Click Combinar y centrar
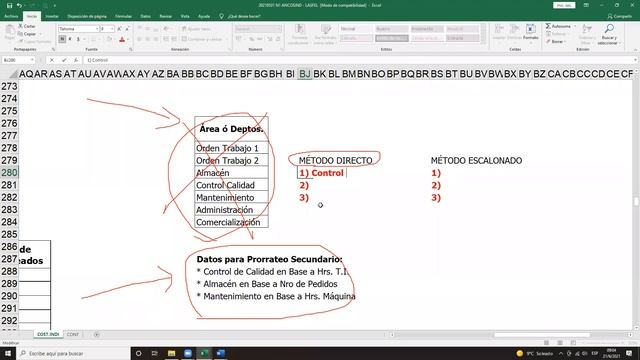This screenshot has height=360, width=640. [202, 39]
